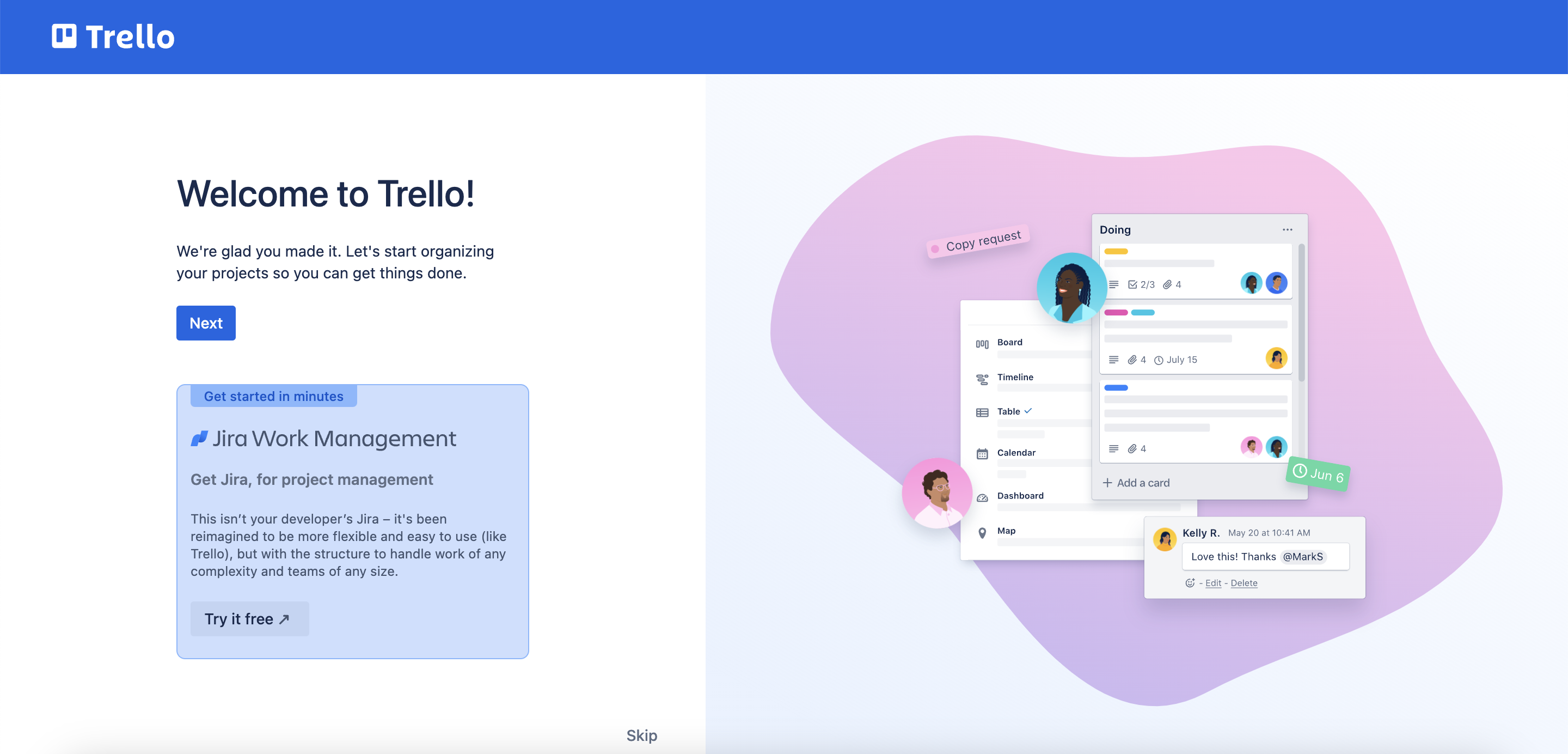1568x754 pixels.
Task: Click the Table view icon
Action: pos(982,412)
